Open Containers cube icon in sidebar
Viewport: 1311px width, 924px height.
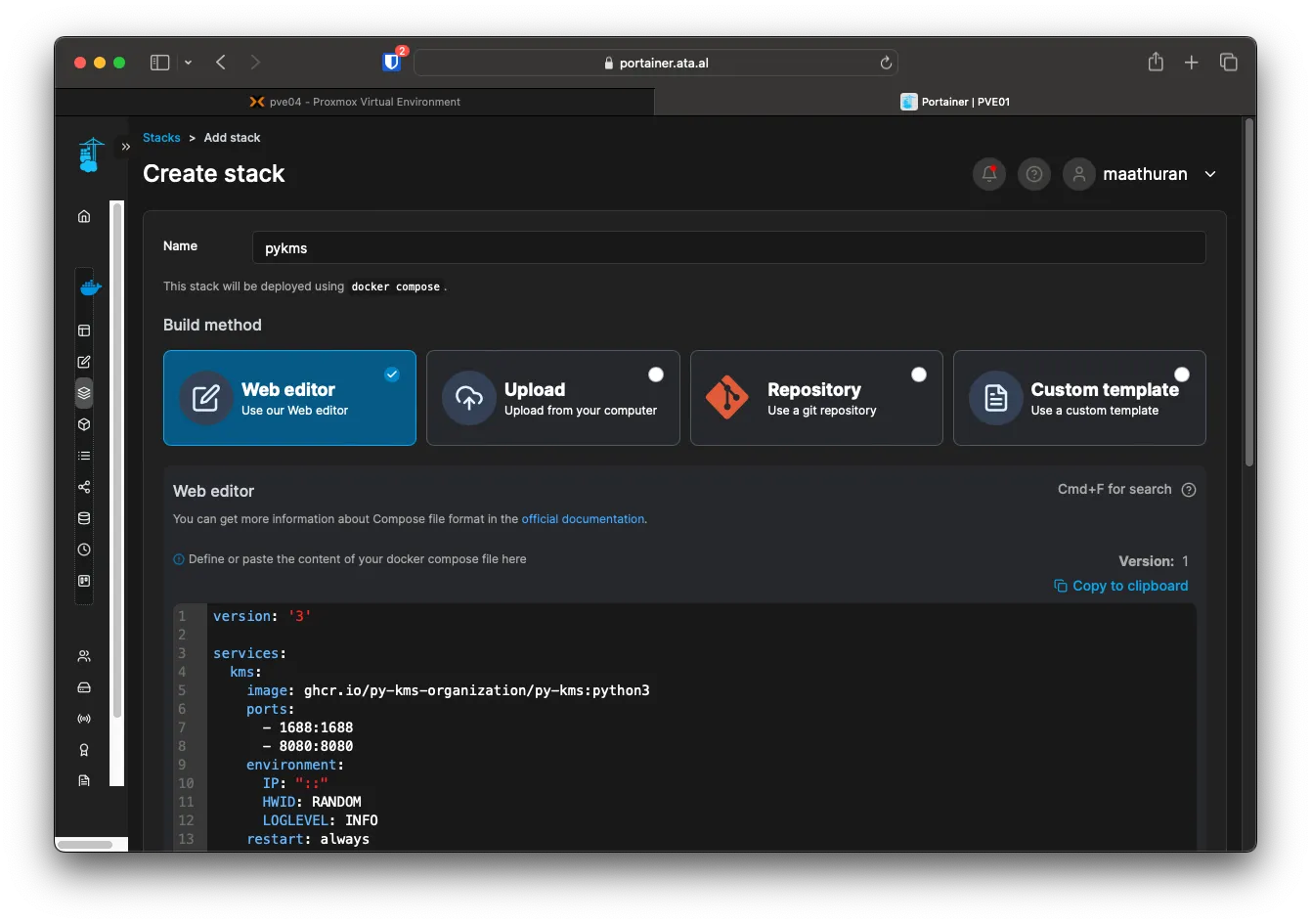[84, 424]
